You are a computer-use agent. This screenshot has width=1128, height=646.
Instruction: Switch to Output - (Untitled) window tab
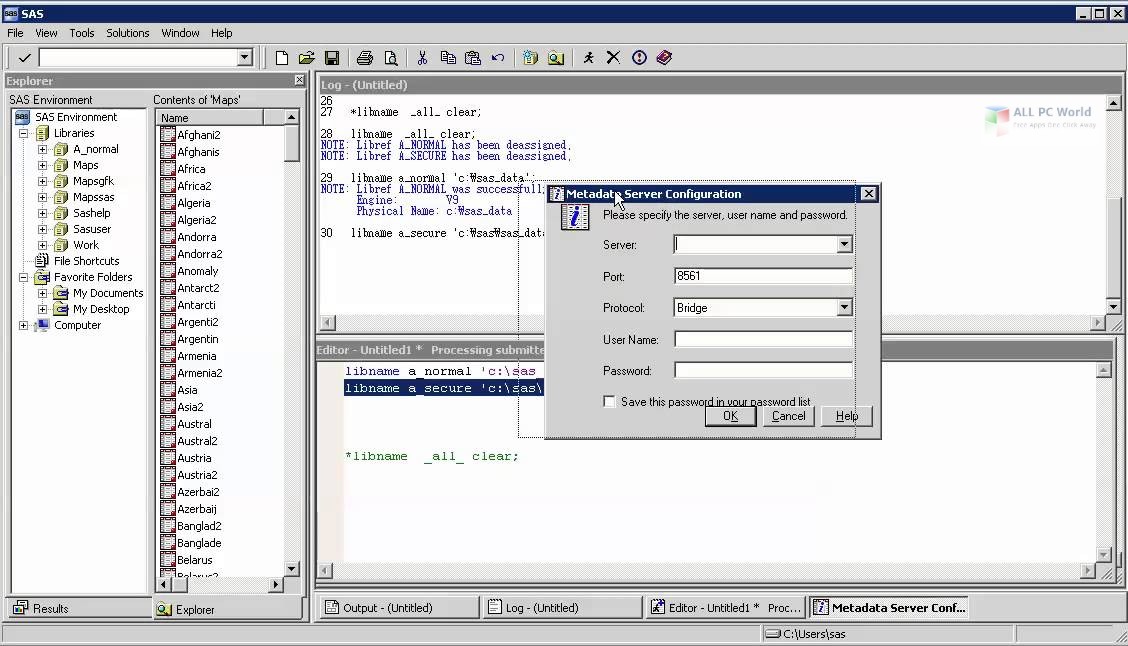pyautogui.click(x=398, y=608)
